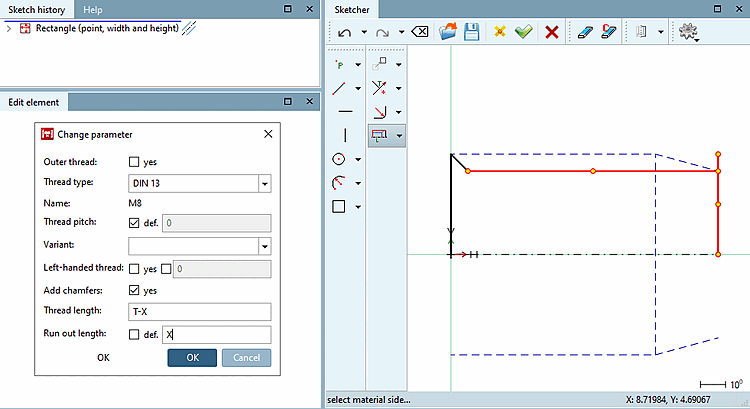The image size is (750, 409).
Task: Open the Variant dropdown
Action: pos(264,245)
